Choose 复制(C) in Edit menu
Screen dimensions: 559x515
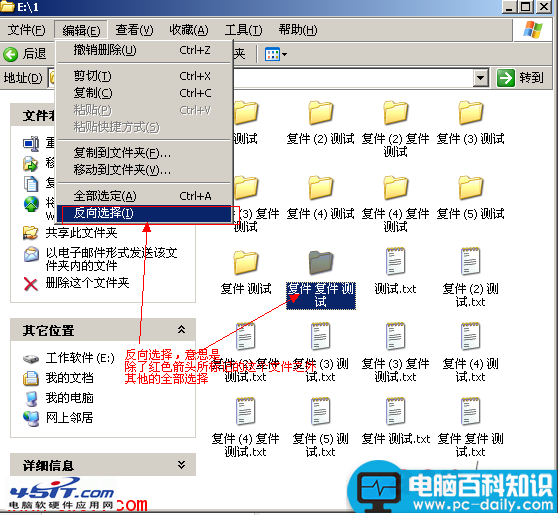tap(144, 93)
